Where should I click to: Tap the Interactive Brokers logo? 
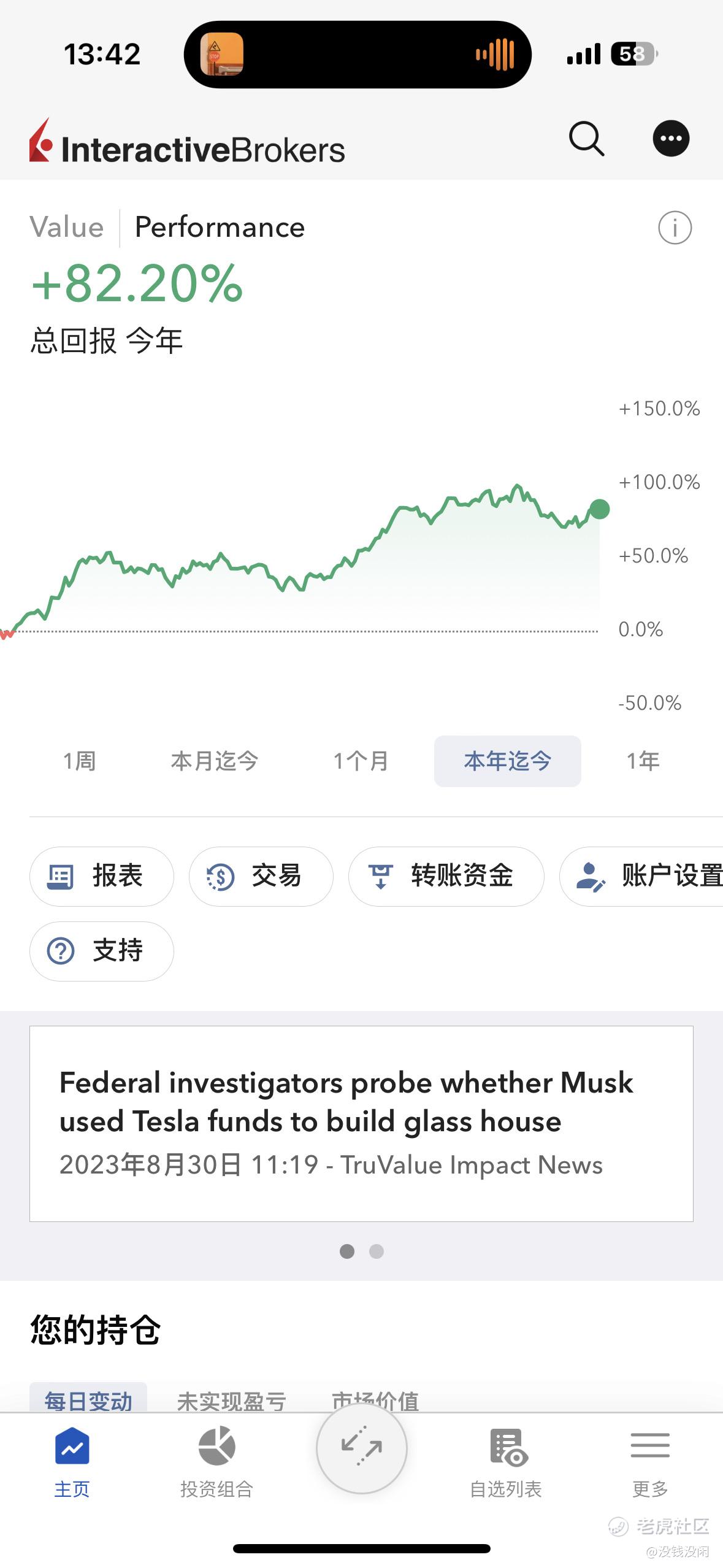coord(187,142)
